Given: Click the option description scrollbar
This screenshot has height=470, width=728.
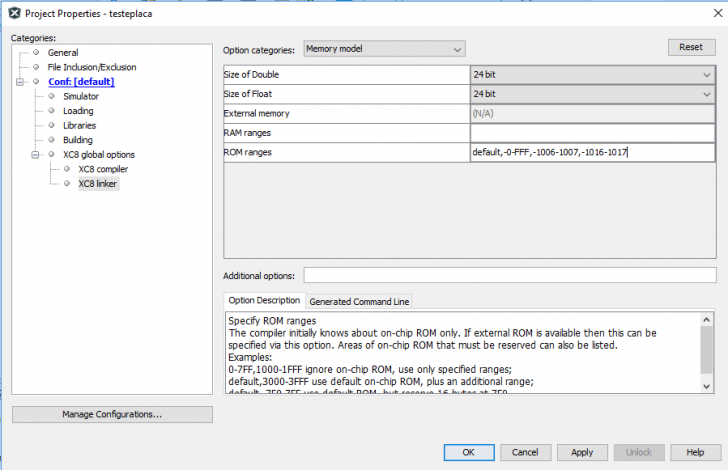Looking at the screenshot, I should pyautogui.click(x=707, y=352).
